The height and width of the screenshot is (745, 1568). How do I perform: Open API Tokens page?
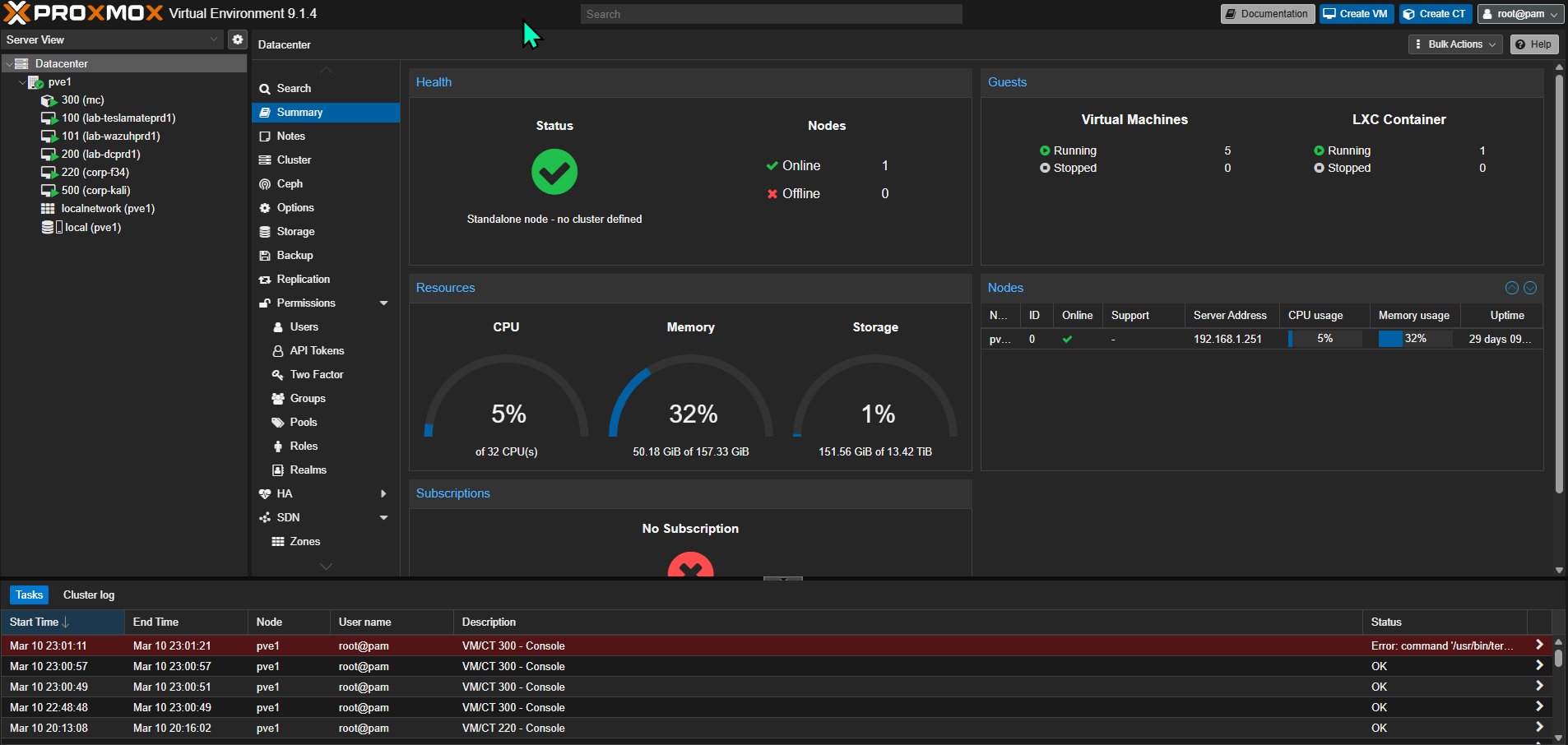[x=326, y=350]
